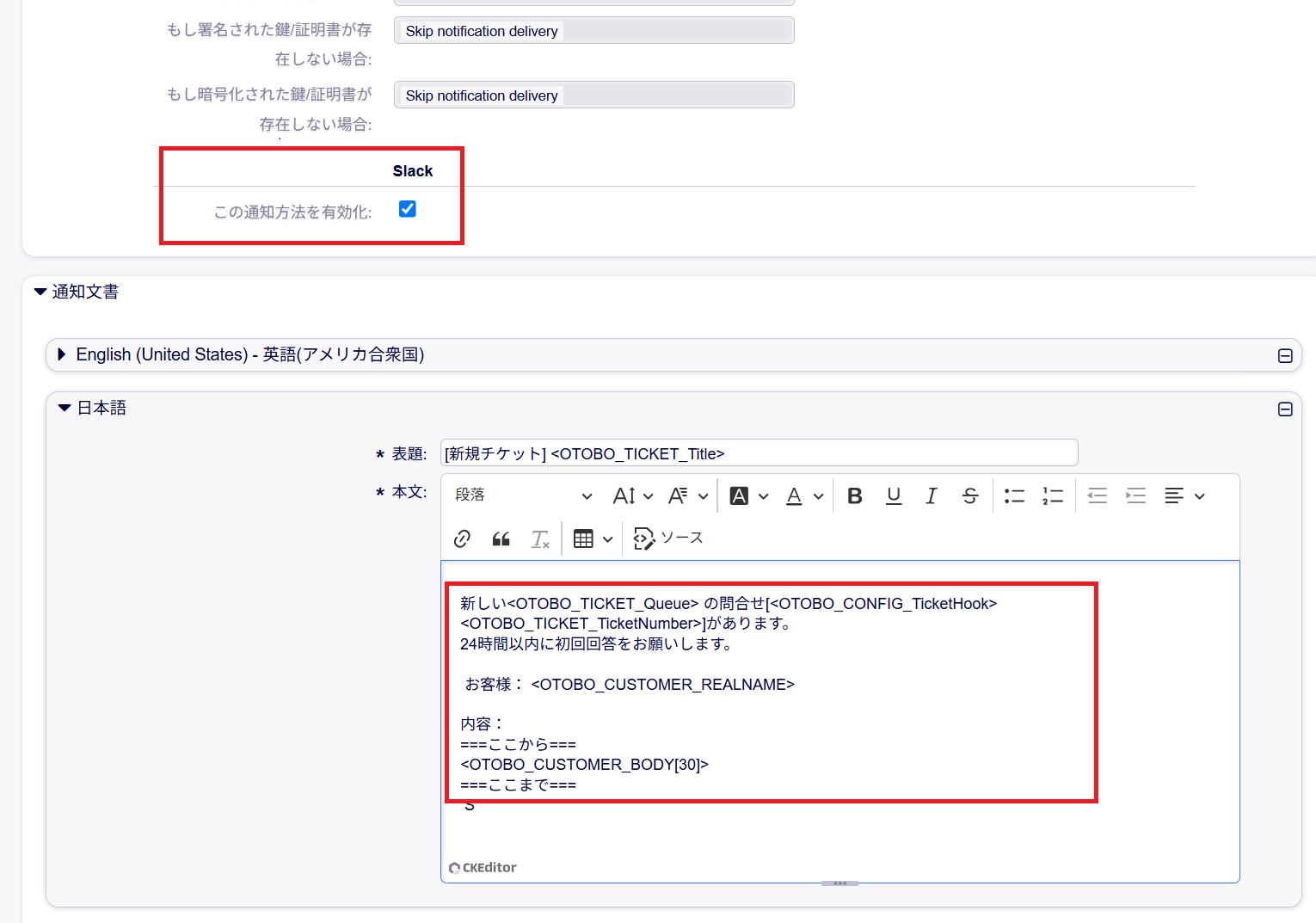This screenshot has height=923, width=1316.
Task: Switch to source editing mode (ソース)
Action: [668, 538]
